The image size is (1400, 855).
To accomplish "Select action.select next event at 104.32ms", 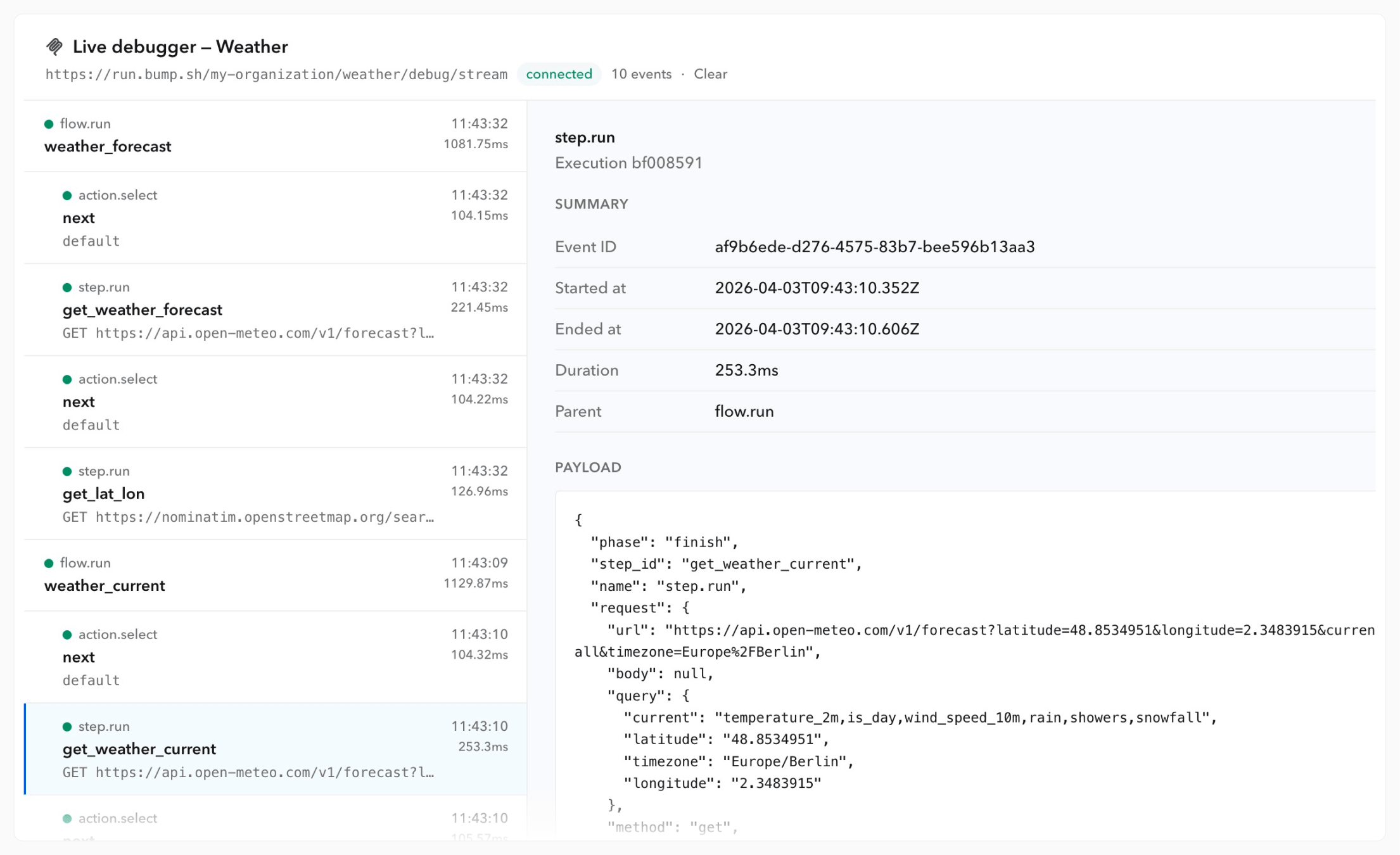I will (x=276, y=657).
